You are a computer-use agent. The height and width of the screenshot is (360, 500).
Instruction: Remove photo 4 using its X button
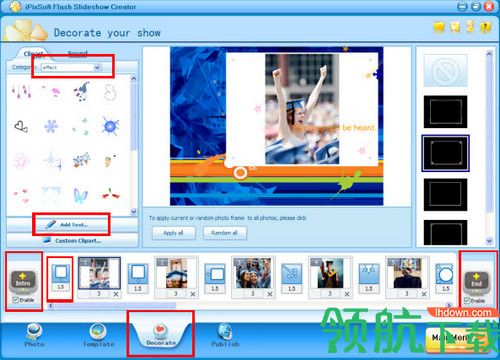click(347, 294)
